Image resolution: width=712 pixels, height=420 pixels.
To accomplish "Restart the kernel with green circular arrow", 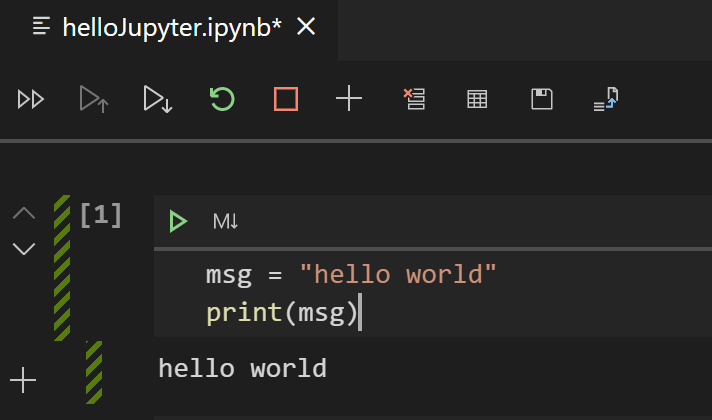I will (222, 99).
